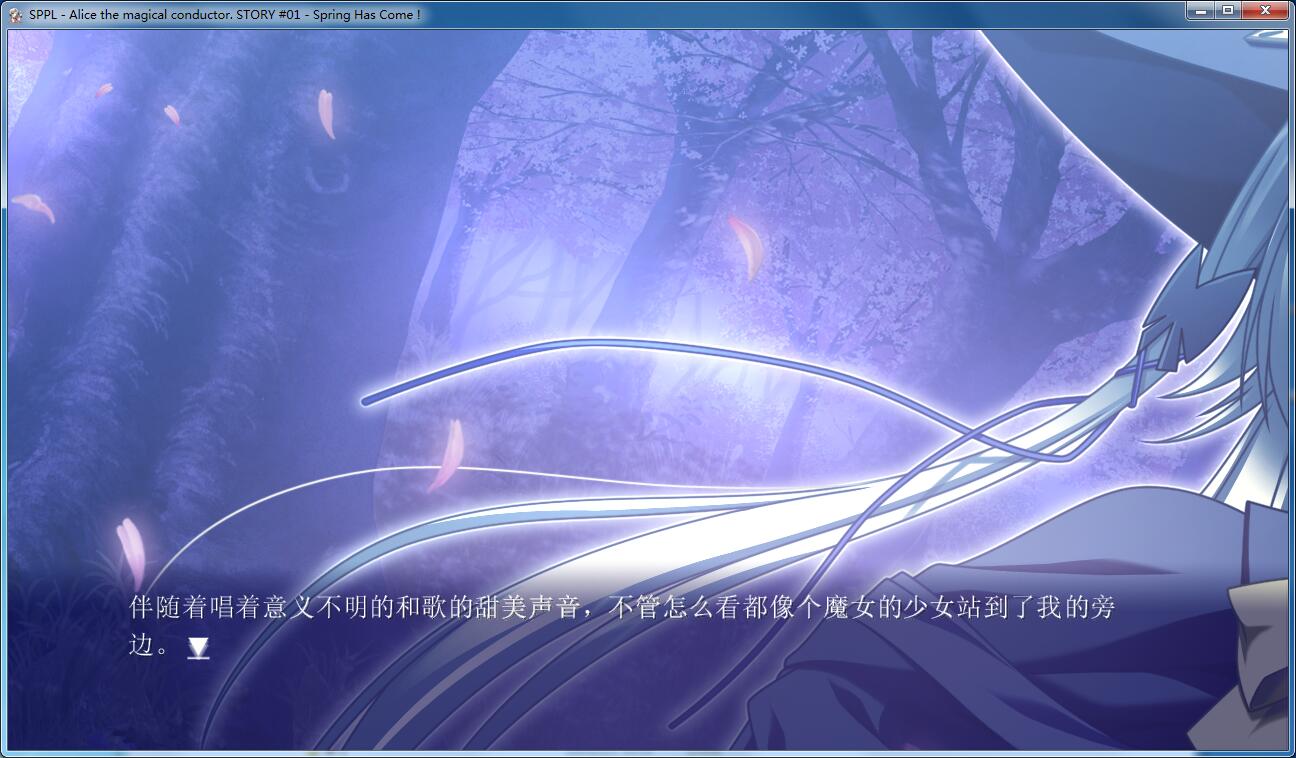This screenshot has width=1296, height=758.
Task: Click the large petal in the center forest
Action: click(x=745, y=245)
